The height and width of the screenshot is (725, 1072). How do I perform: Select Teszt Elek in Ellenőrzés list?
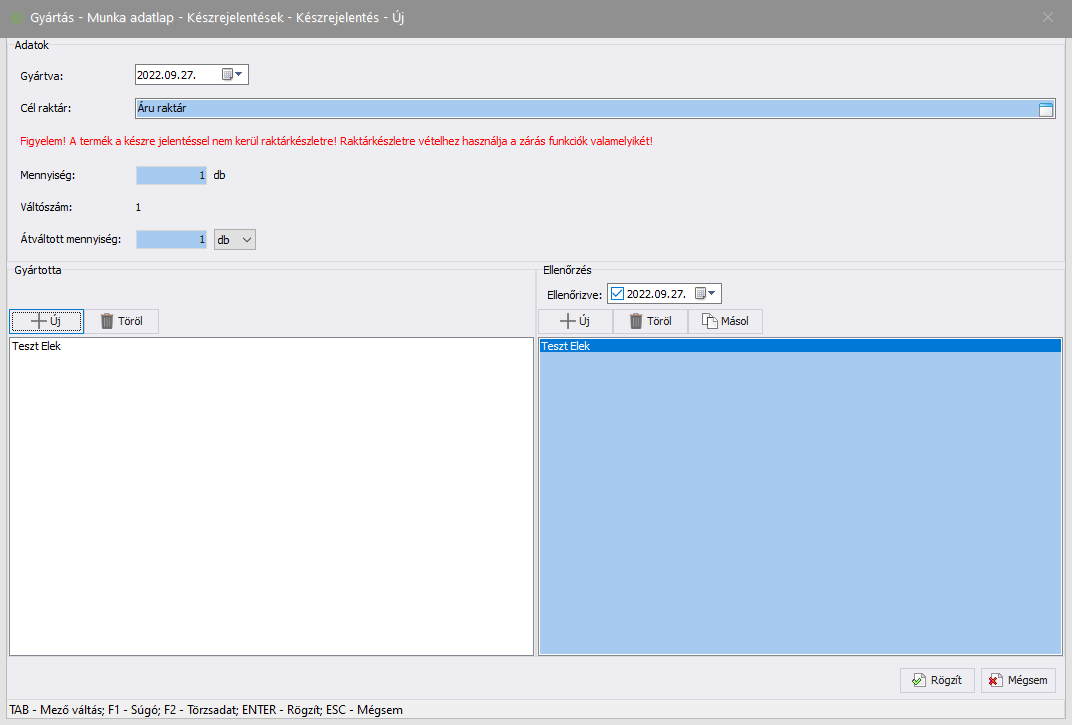point(565,346)
